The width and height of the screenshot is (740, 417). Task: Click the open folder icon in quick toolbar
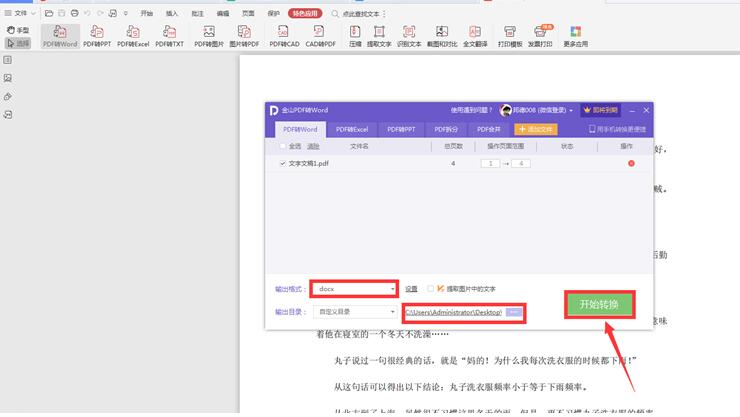[x=49, y=13]
